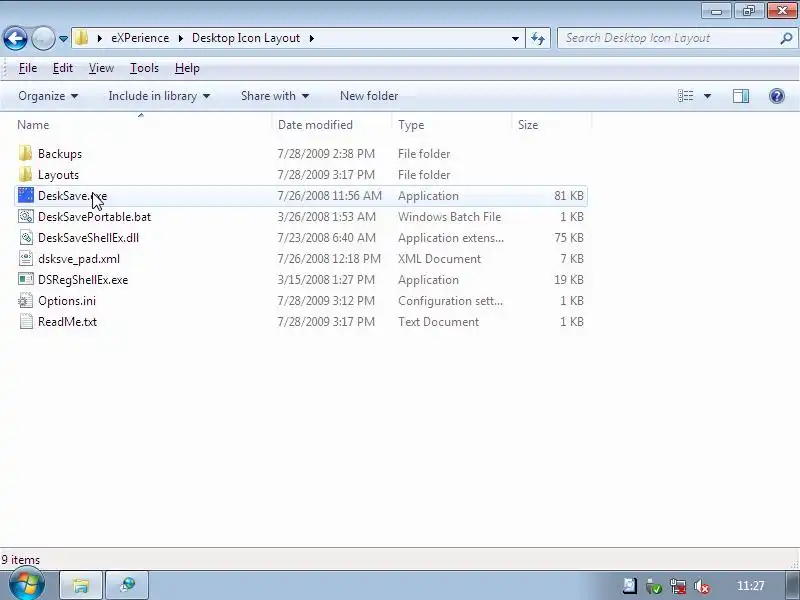Screen dimensions: 800x600
Task: Click Windows Explorer taskbar button
Action: pos(81,585)
